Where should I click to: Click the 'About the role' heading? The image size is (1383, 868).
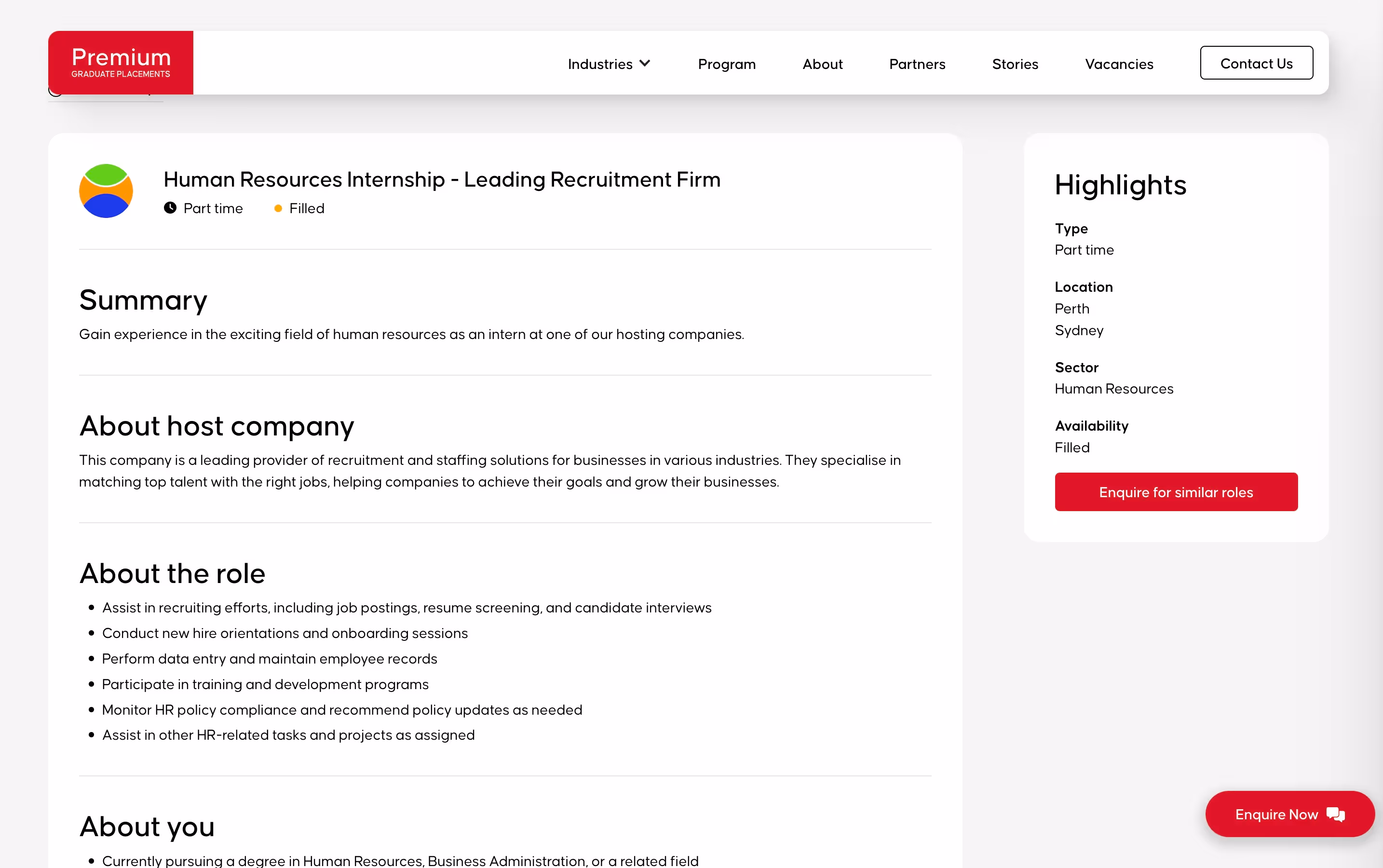click(172, 573)
